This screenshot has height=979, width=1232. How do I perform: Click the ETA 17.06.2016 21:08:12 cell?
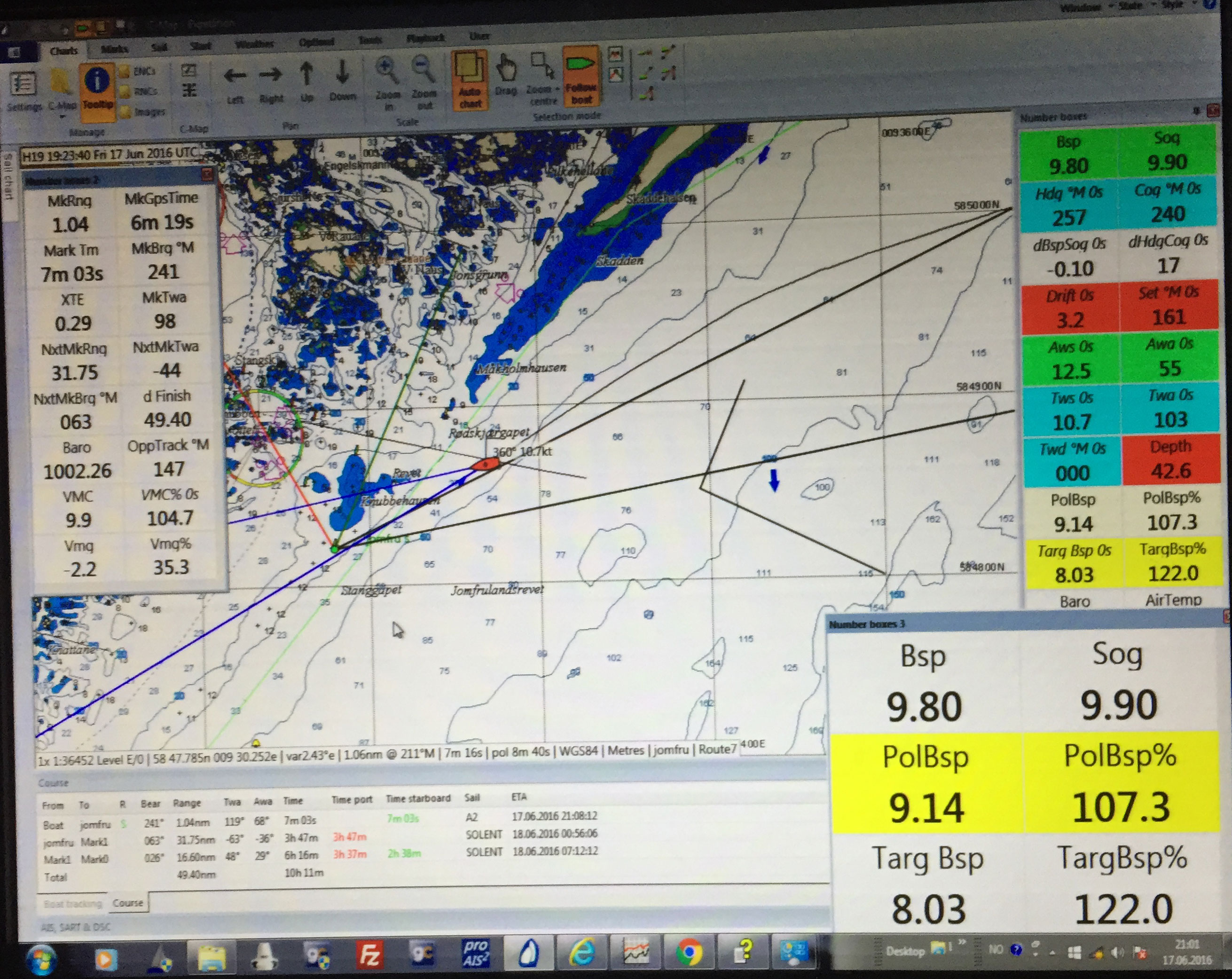pos(554,815)
